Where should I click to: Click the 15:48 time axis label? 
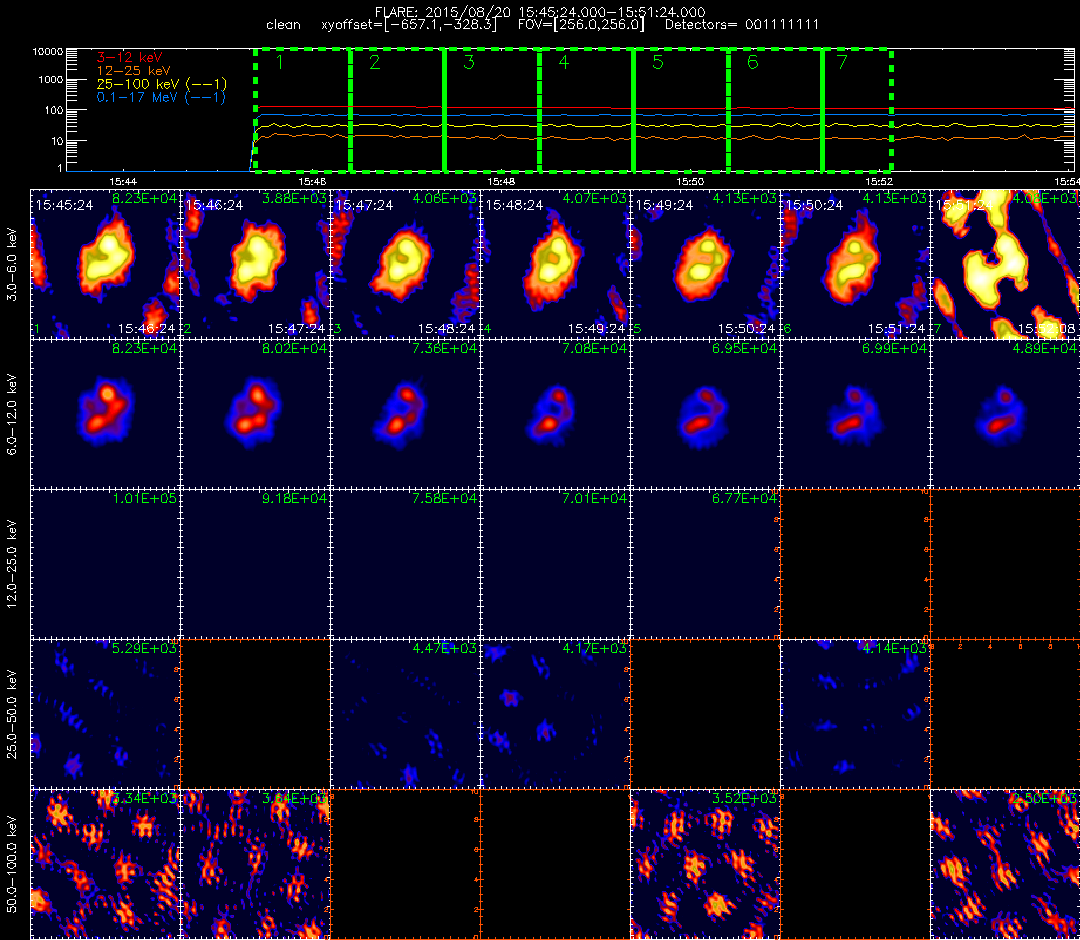click(x=501, y=181)
